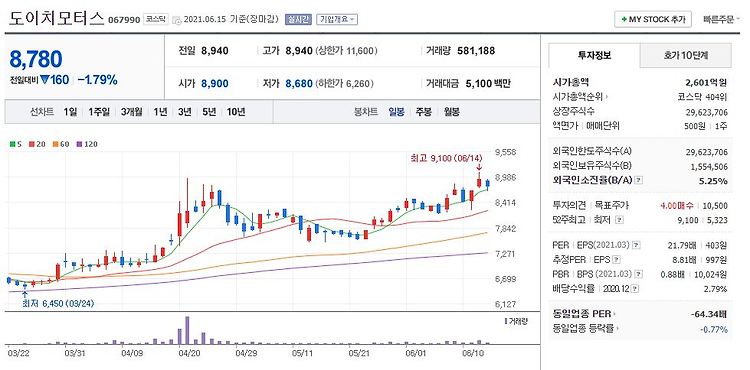Click 배당수익률 value 2.79%
The height and width of the screenshot is (370, 750).
(x=716, y=289)
